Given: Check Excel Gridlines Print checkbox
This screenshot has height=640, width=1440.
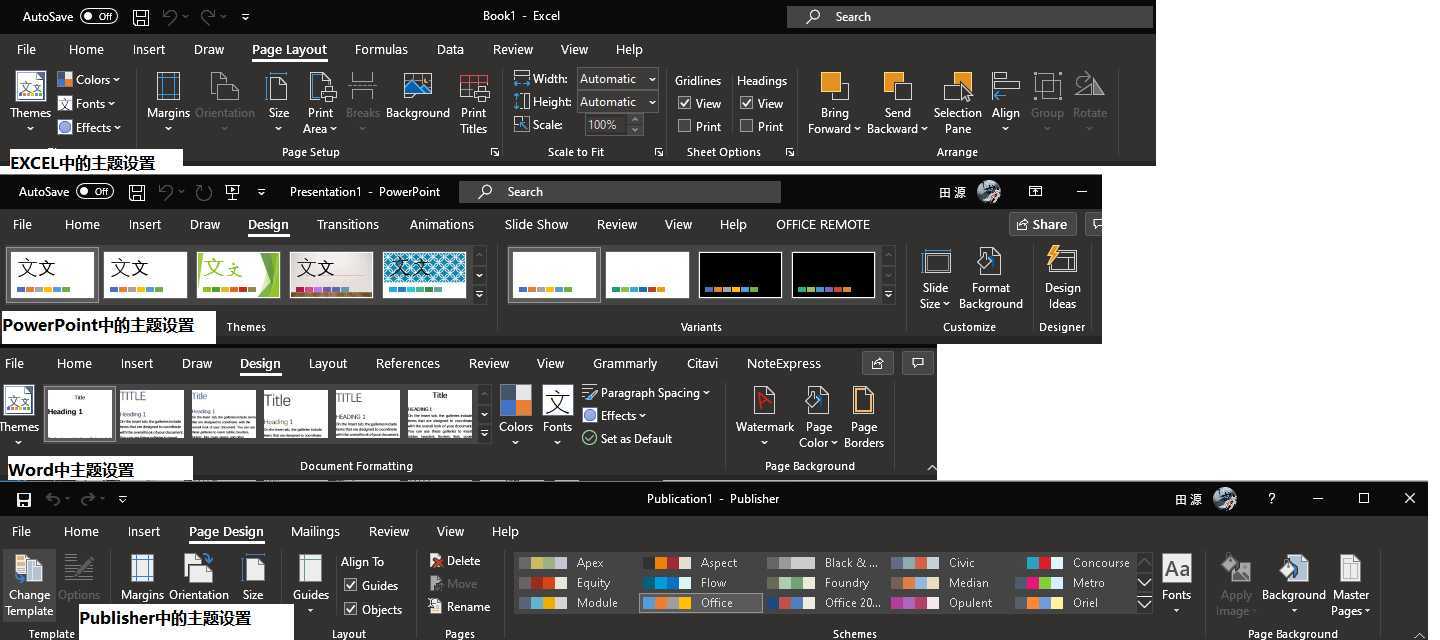Looking at the screenshot, I should pos(685,126).
